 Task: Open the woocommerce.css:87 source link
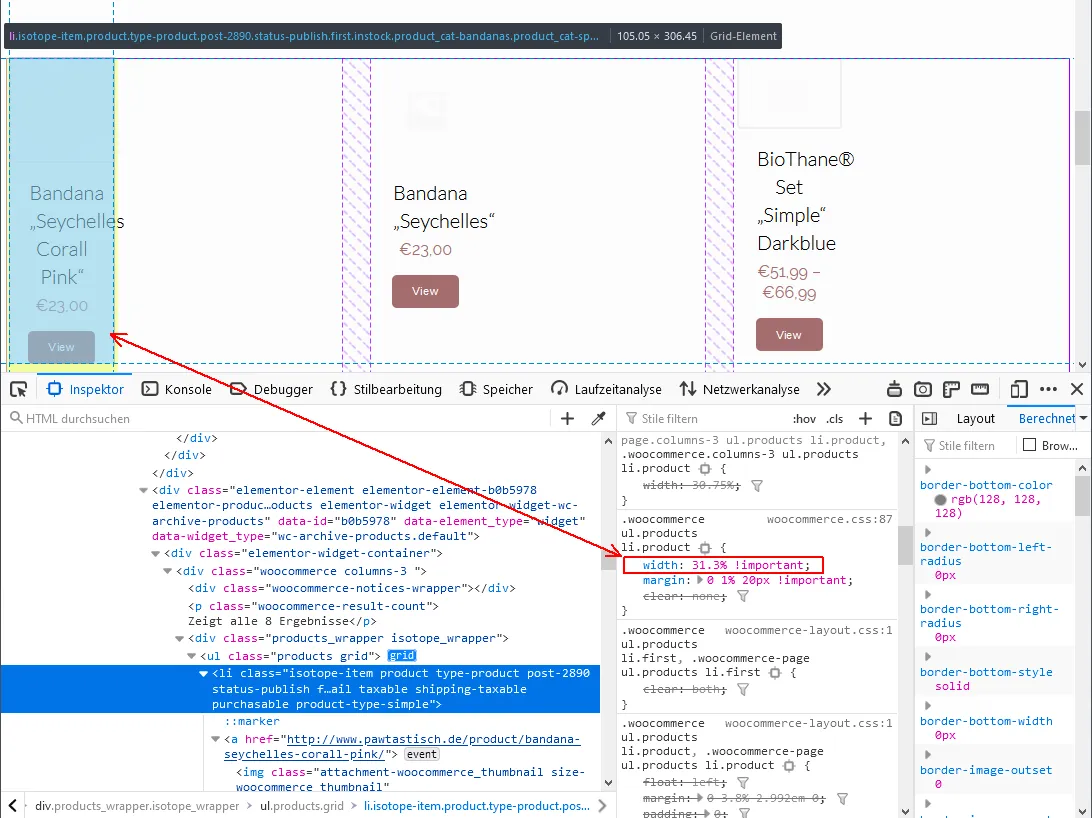829,519
